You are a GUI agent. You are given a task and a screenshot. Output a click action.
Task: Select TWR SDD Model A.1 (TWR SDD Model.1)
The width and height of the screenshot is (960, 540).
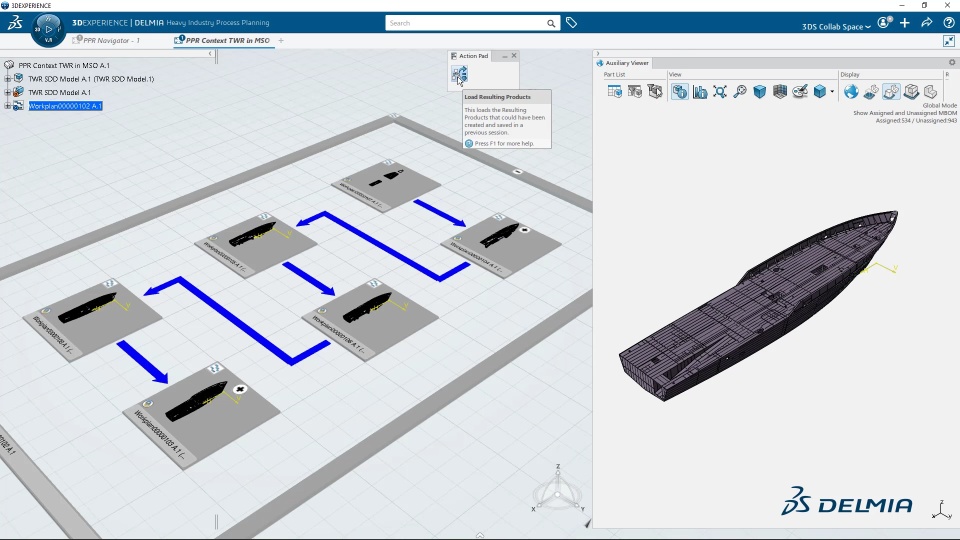(91, 79)
